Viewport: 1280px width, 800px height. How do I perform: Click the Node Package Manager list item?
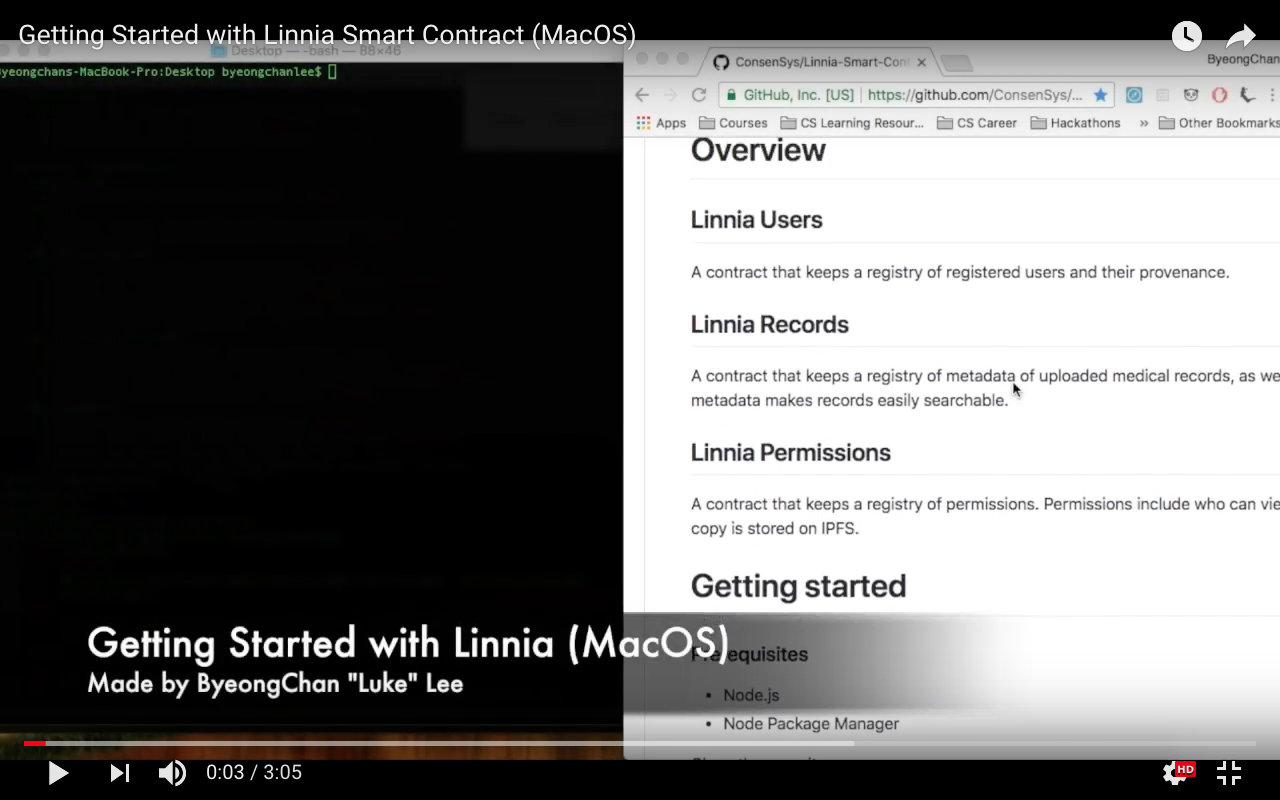pyautogui.click(x=811, y=723)
